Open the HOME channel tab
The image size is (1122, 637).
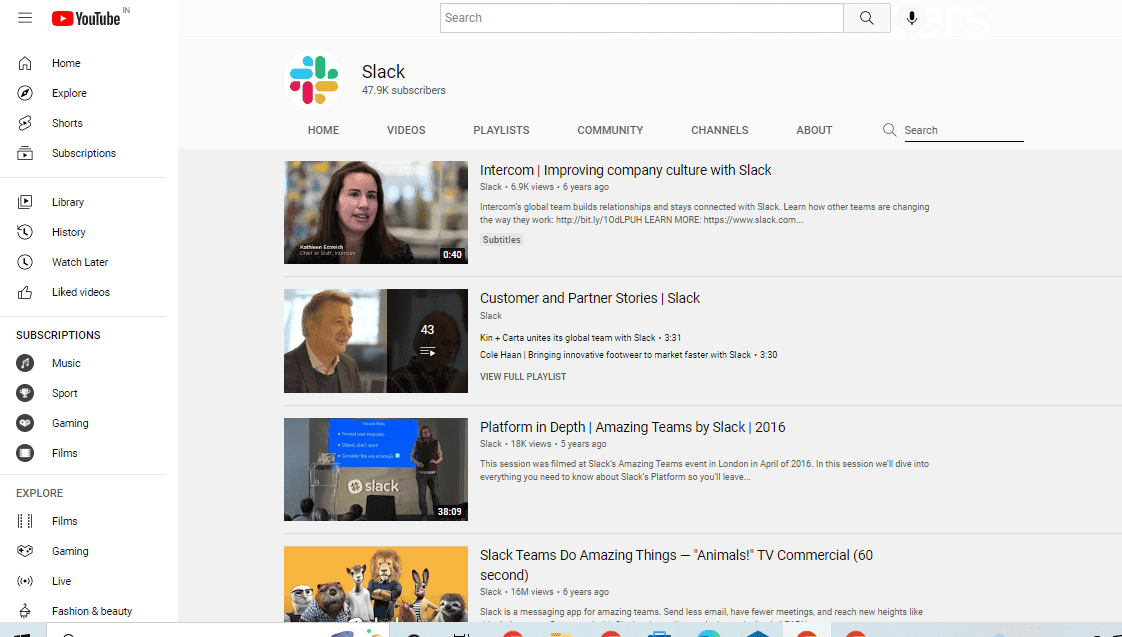323,130
